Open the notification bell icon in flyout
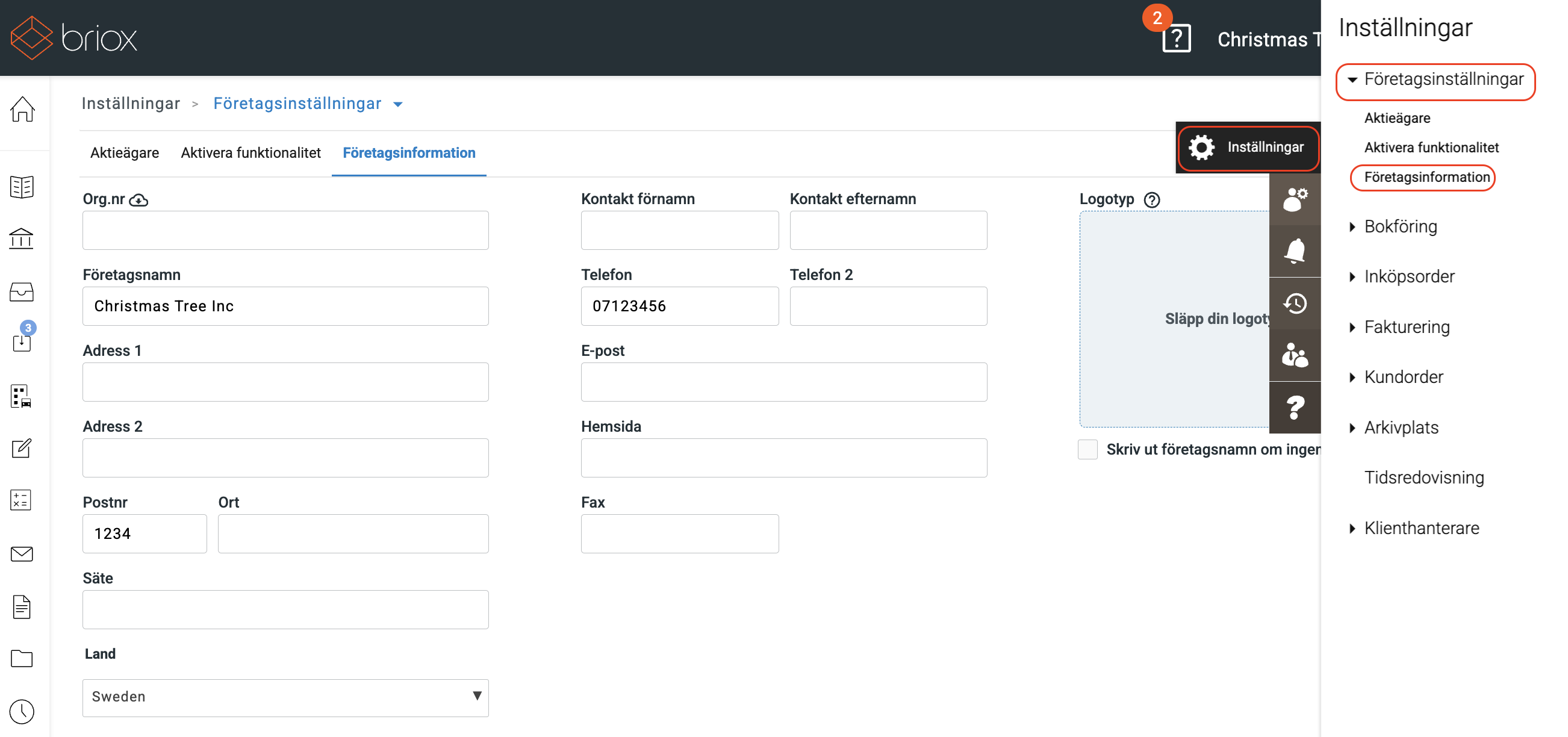This screenshot has height=737, width=1568. [x=1295, y=250]
